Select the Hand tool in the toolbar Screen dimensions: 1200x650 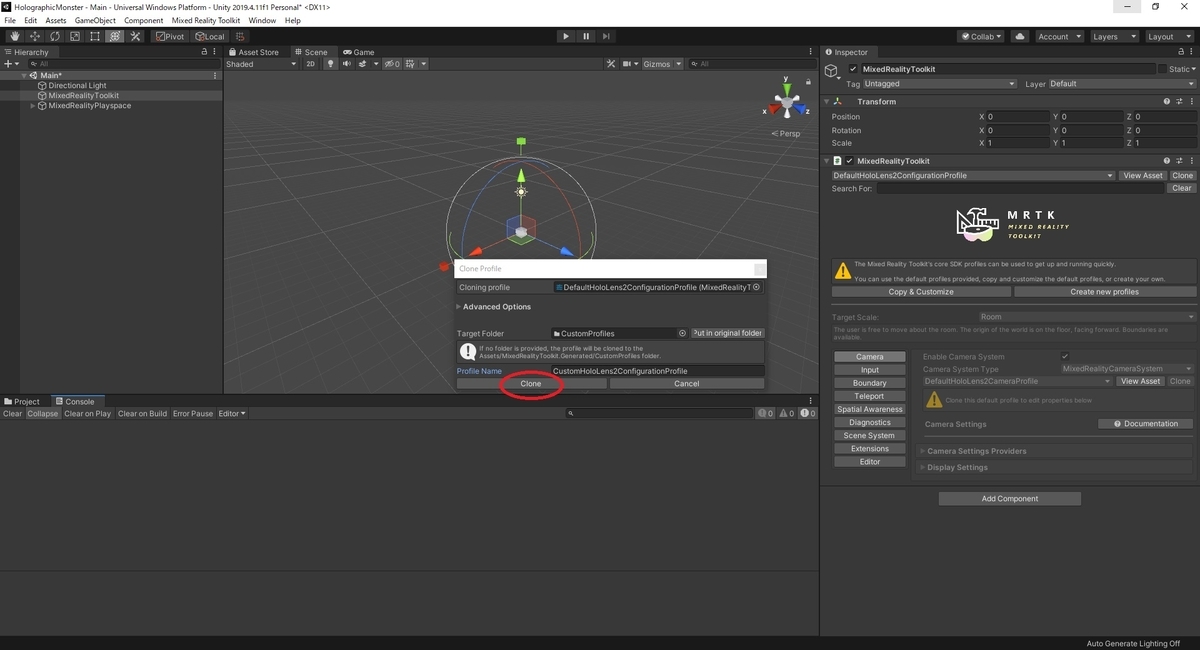15,36
